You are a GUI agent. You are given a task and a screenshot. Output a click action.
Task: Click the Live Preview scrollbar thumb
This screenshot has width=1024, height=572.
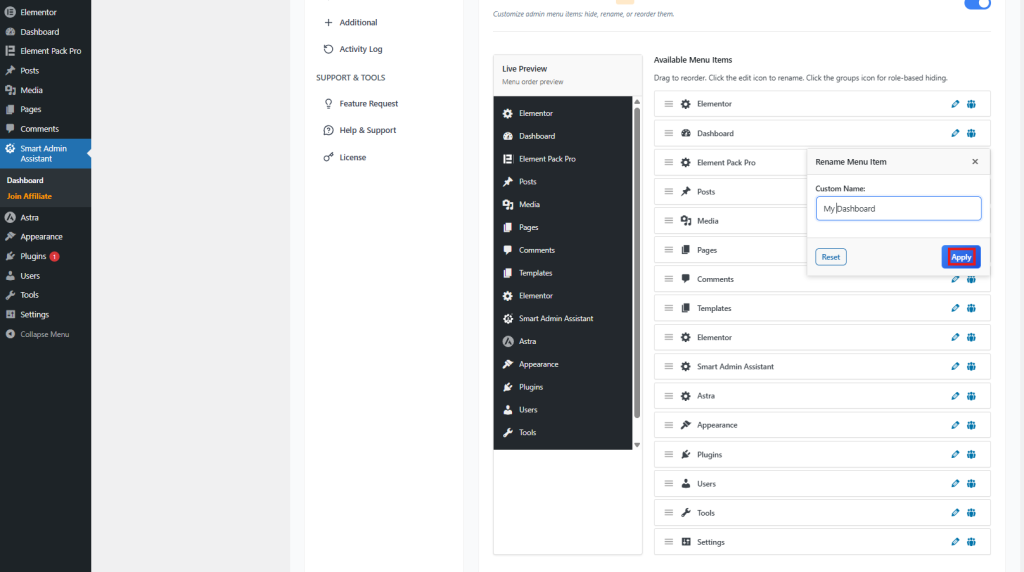tap(637, 262)
